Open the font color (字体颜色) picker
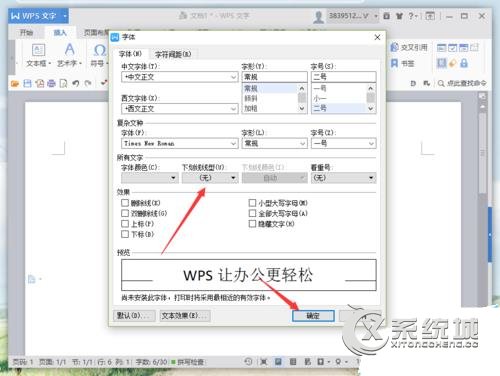This screenshot has width=500, height=376. click(149, 178)
